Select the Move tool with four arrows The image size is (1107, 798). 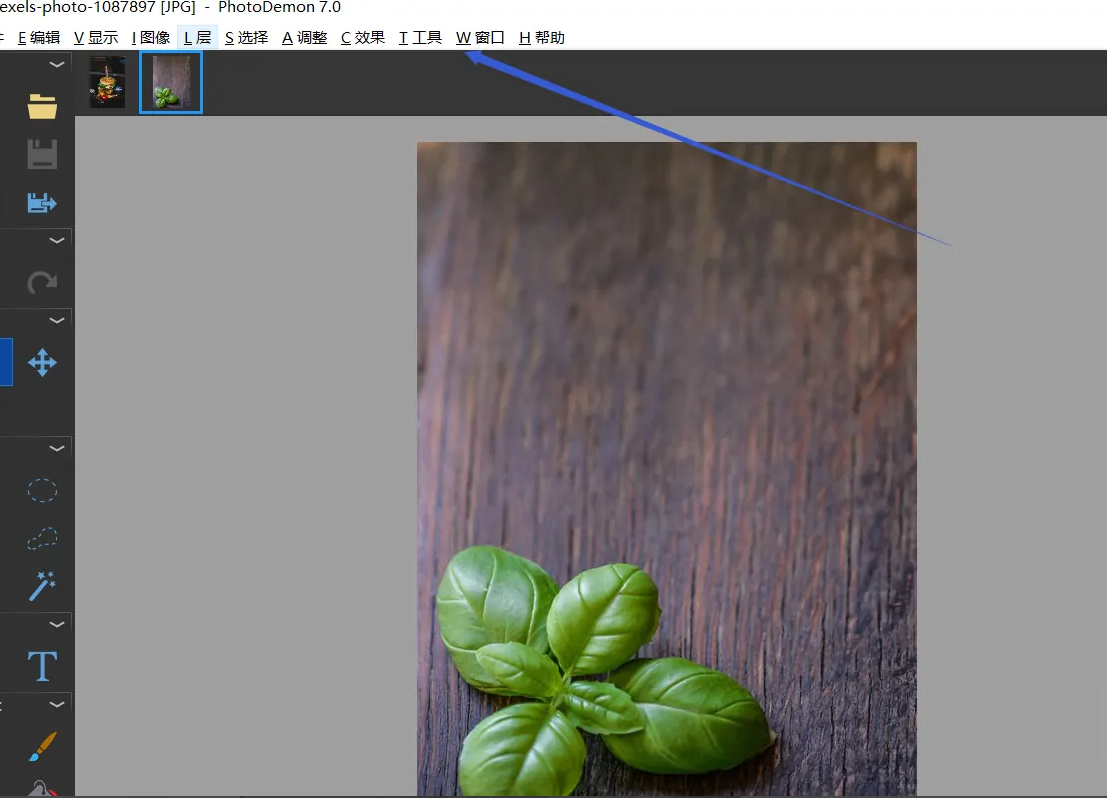(x=42, y=362)
